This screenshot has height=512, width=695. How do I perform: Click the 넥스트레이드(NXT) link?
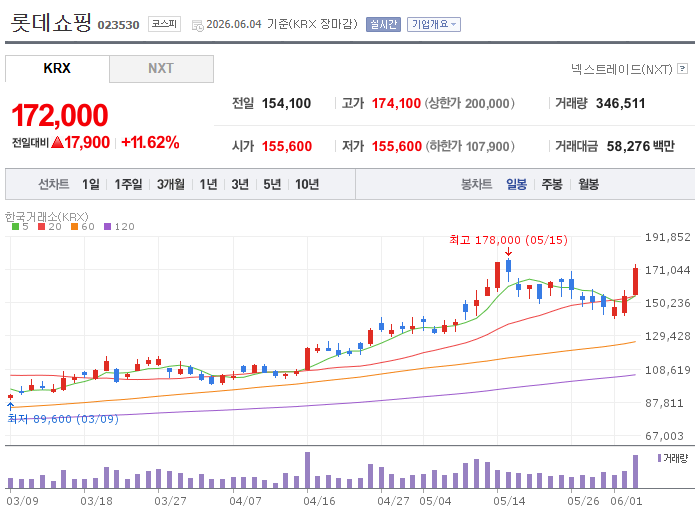621,69
